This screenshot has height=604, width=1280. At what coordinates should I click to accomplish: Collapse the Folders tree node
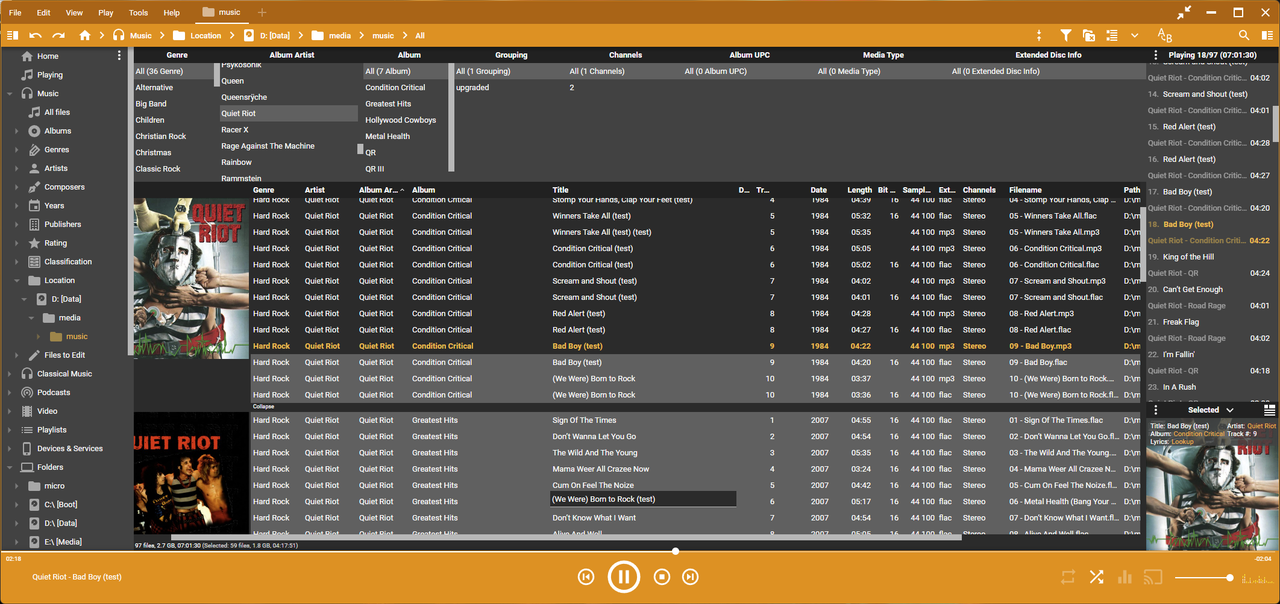pyautogui.click(x=9, y=467)
